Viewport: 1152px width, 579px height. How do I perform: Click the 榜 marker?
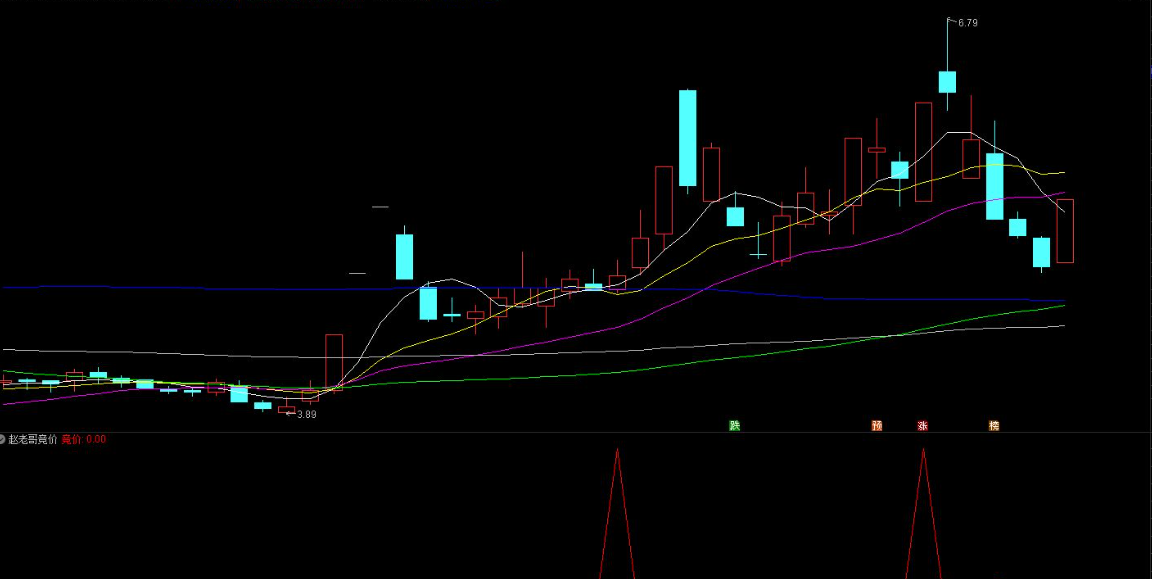click(994, 425)
